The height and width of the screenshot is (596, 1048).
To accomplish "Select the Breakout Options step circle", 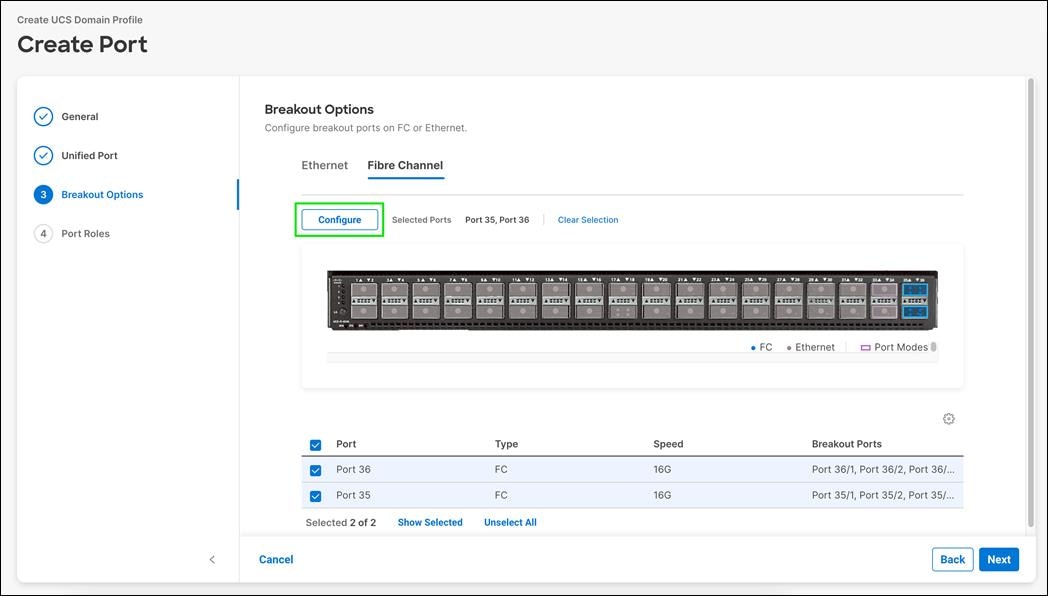I will pyautogui.click(x=43, y=194).
